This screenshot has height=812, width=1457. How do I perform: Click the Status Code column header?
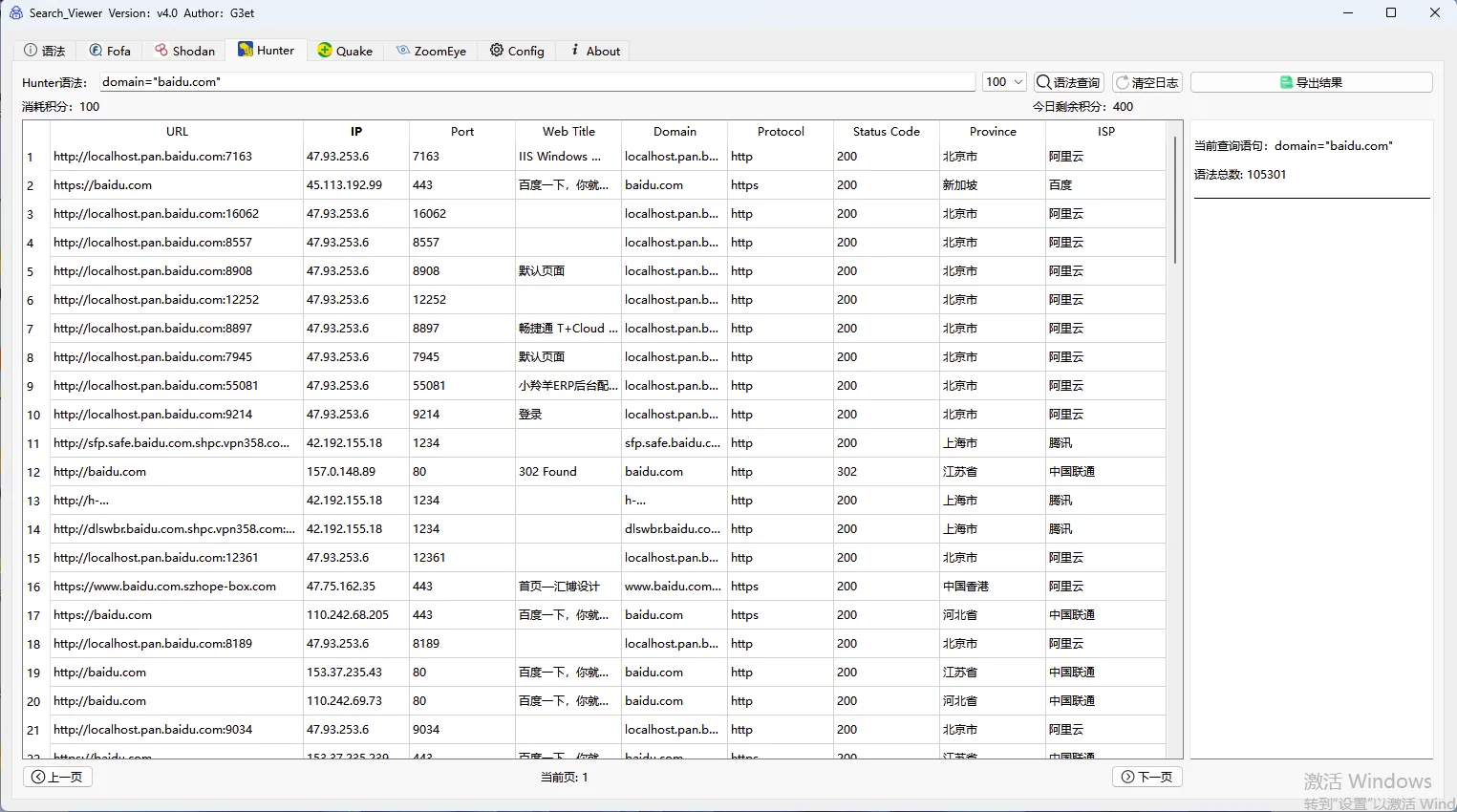(887, 132)
